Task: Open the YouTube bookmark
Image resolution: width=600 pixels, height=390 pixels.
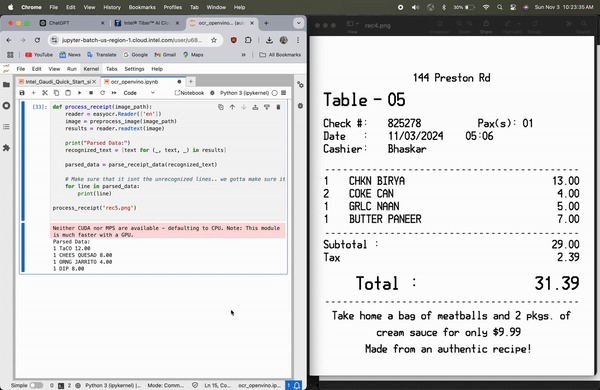Action: (39, 55)
